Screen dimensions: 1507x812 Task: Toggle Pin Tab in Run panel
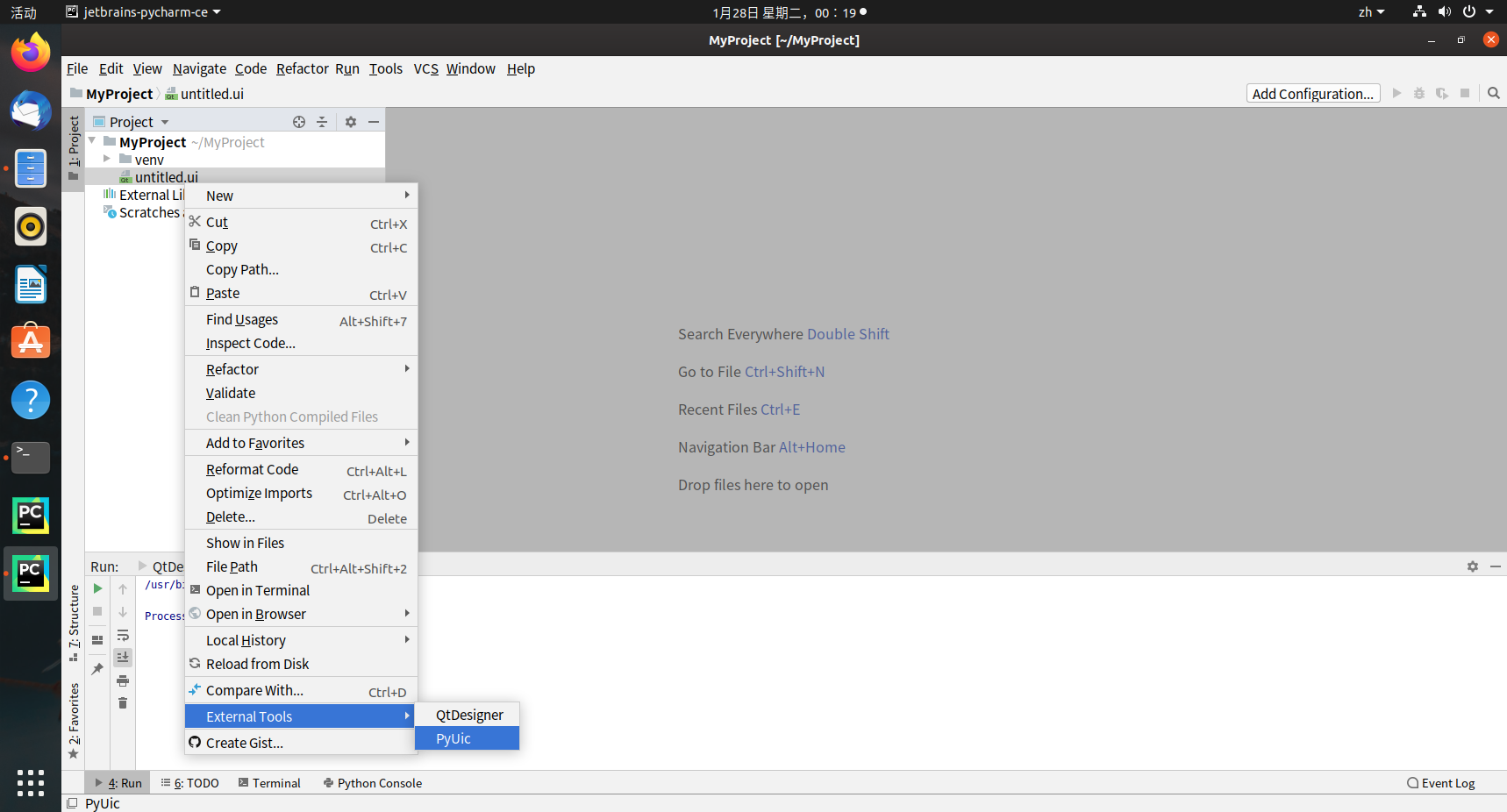coord(98,669)
